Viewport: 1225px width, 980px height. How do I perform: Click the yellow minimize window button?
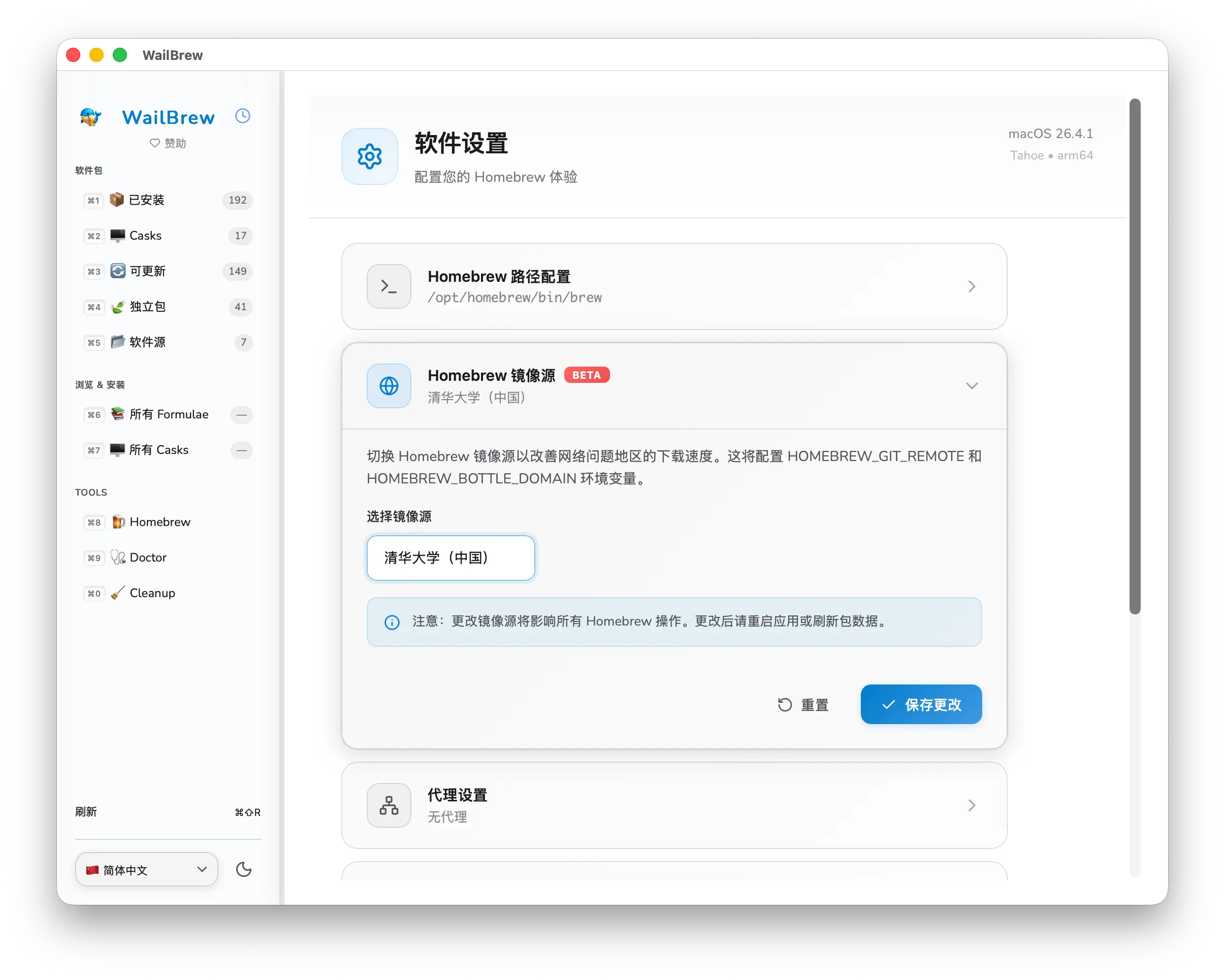pyautogui.click(x=96, y=55)
